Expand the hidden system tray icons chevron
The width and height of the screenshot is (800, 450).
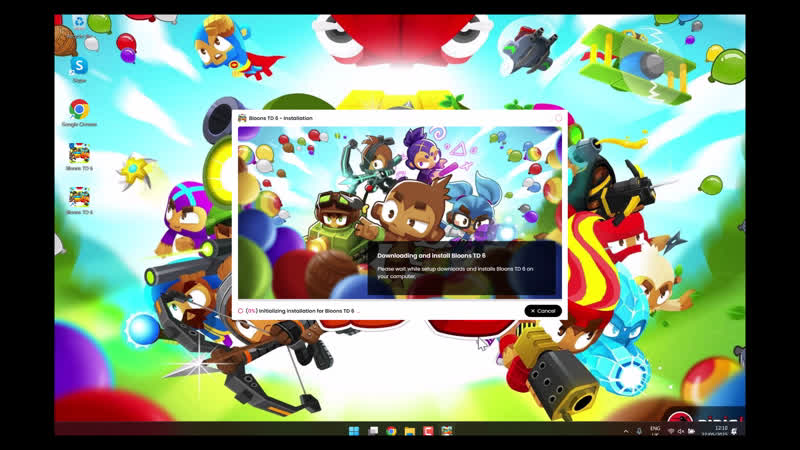pyautogui.click(x=626, y=432)
